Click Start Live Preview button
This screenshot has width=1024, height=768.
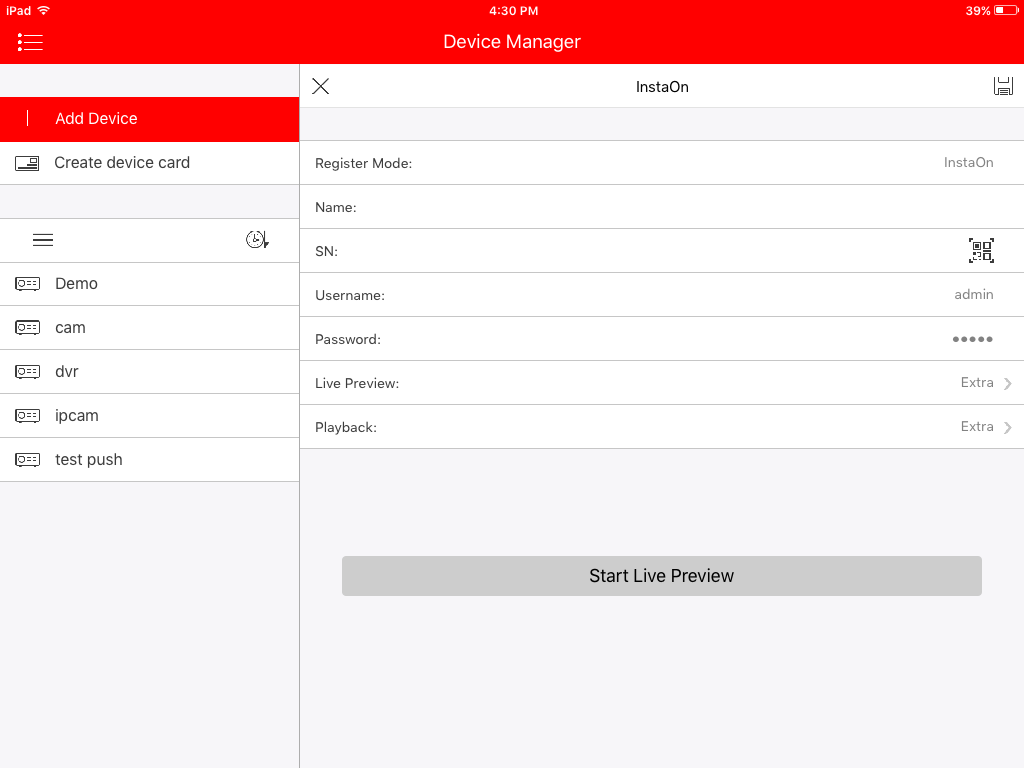tap(662, 576)
